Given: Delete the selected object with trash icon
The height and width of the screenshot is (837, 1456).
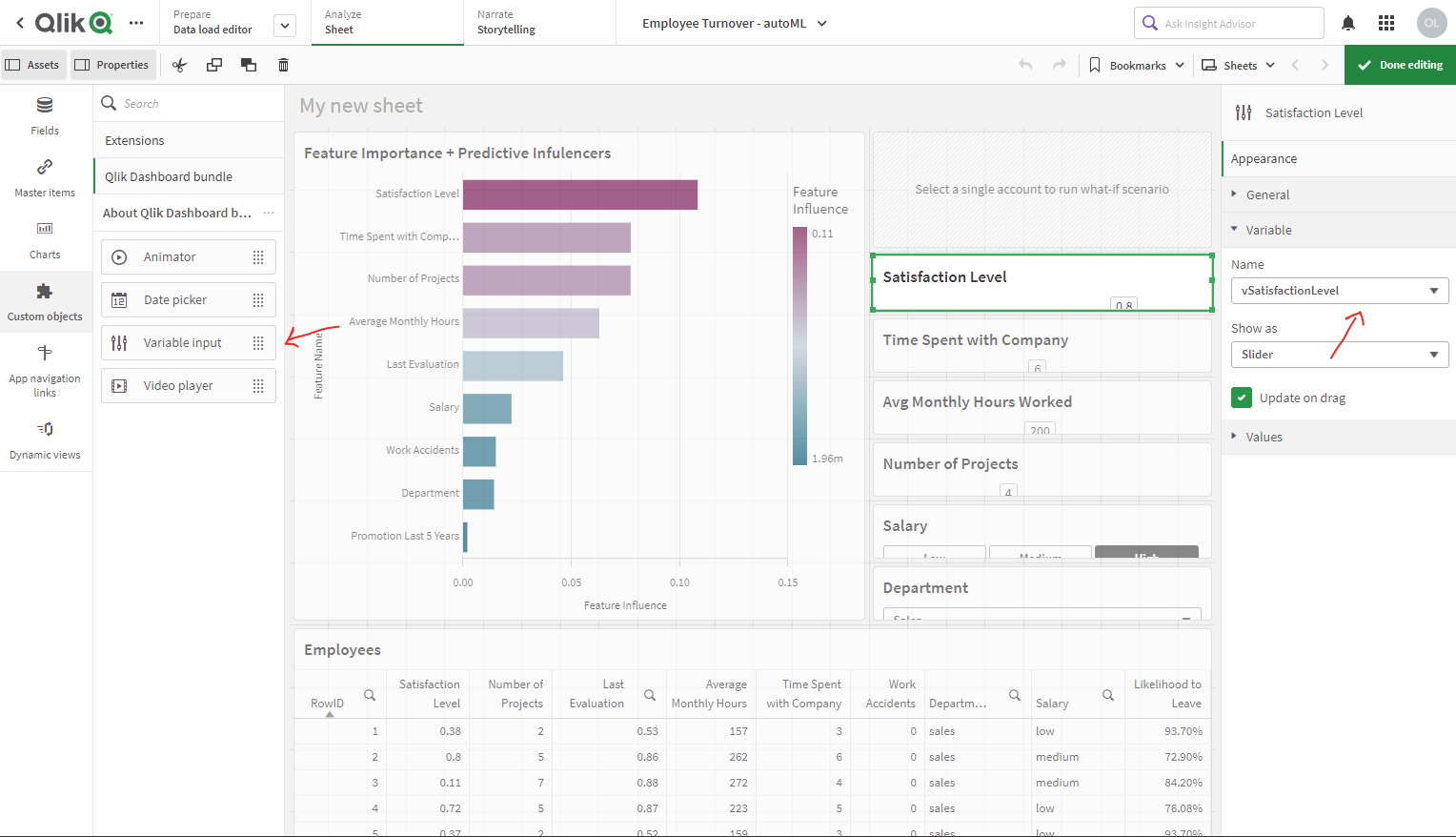Looking at the screenshot, I should (x=283, y=65).
